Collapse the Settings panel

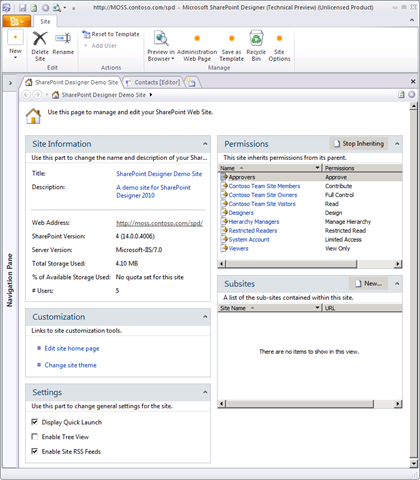tap(205, 392)
